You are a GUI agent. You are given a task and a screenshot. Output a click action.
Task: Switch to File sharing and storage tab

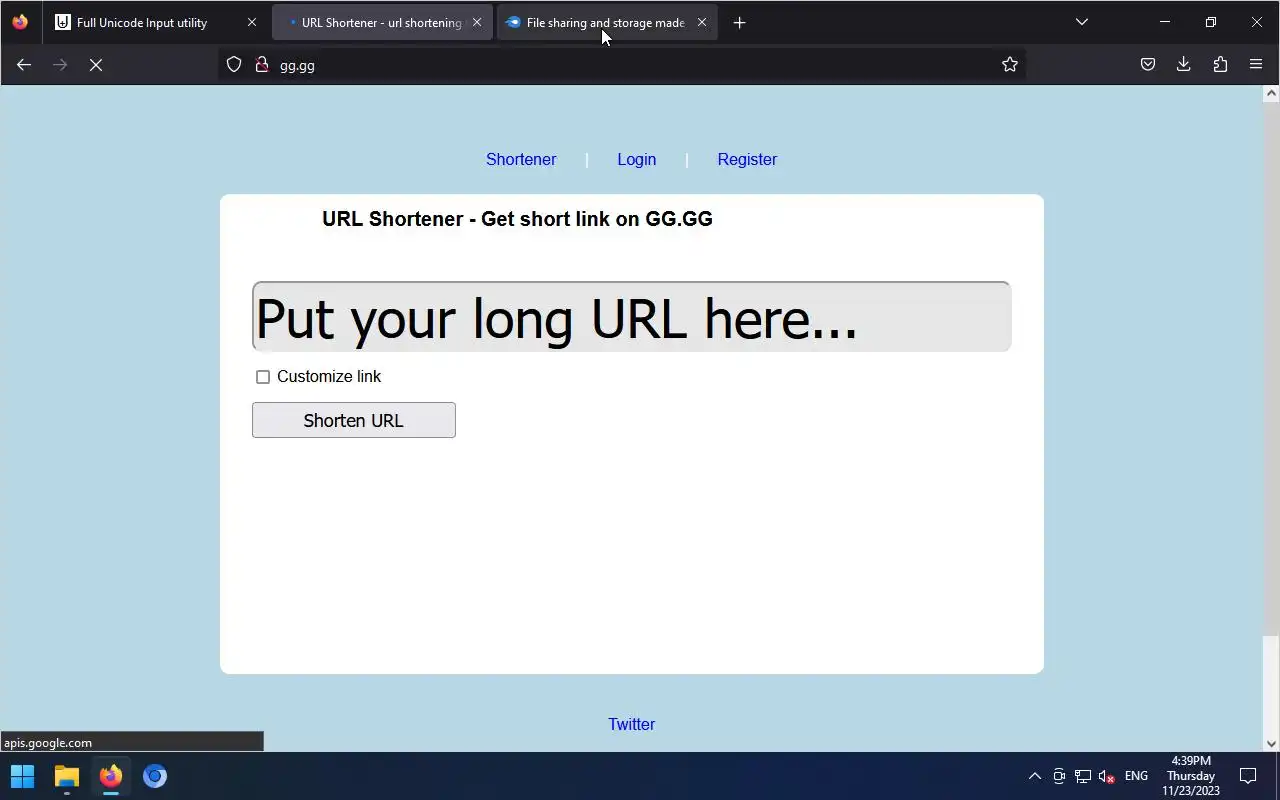point(607,22)
